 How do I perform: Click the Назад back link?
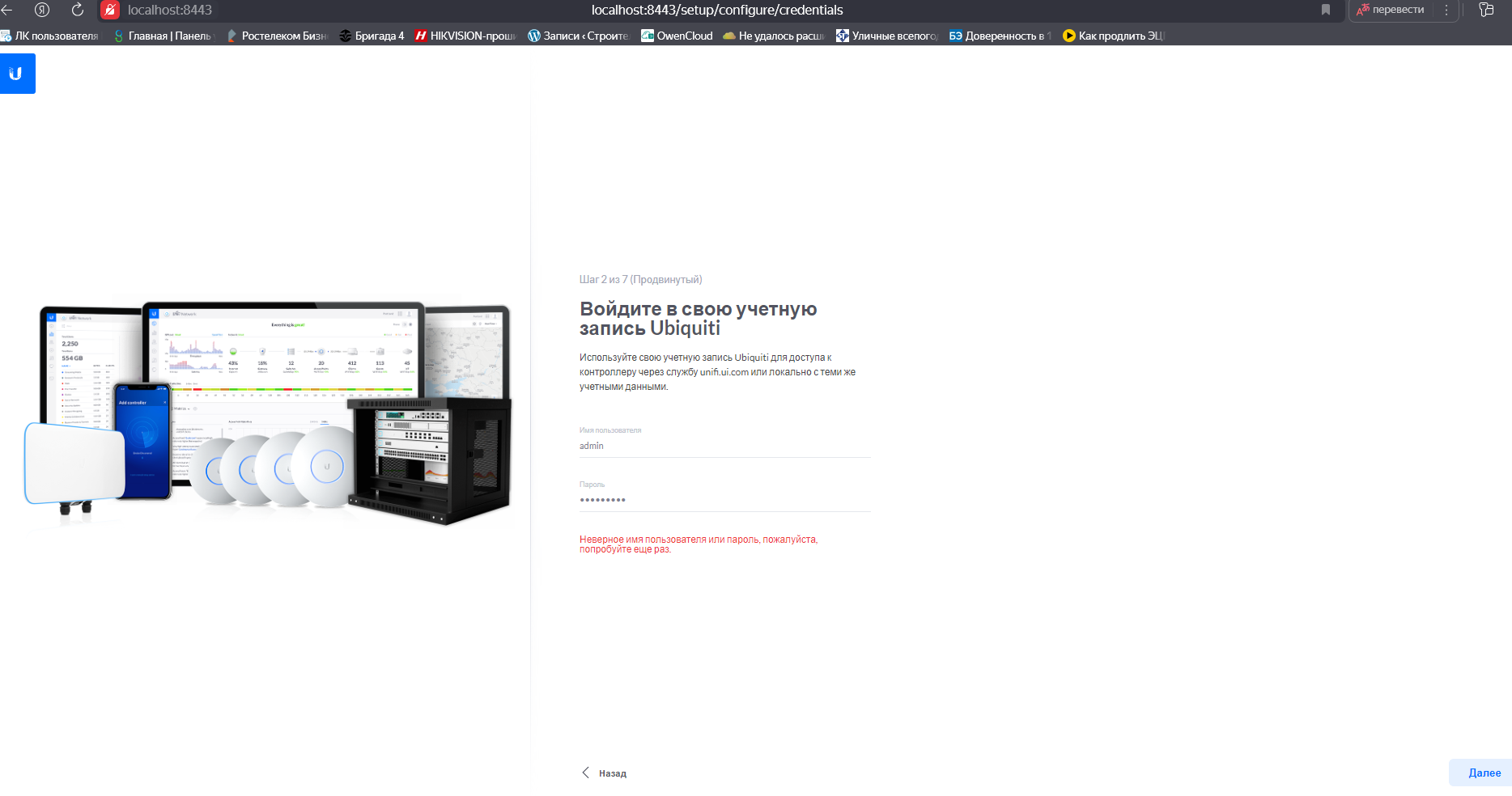click(604, 773)
